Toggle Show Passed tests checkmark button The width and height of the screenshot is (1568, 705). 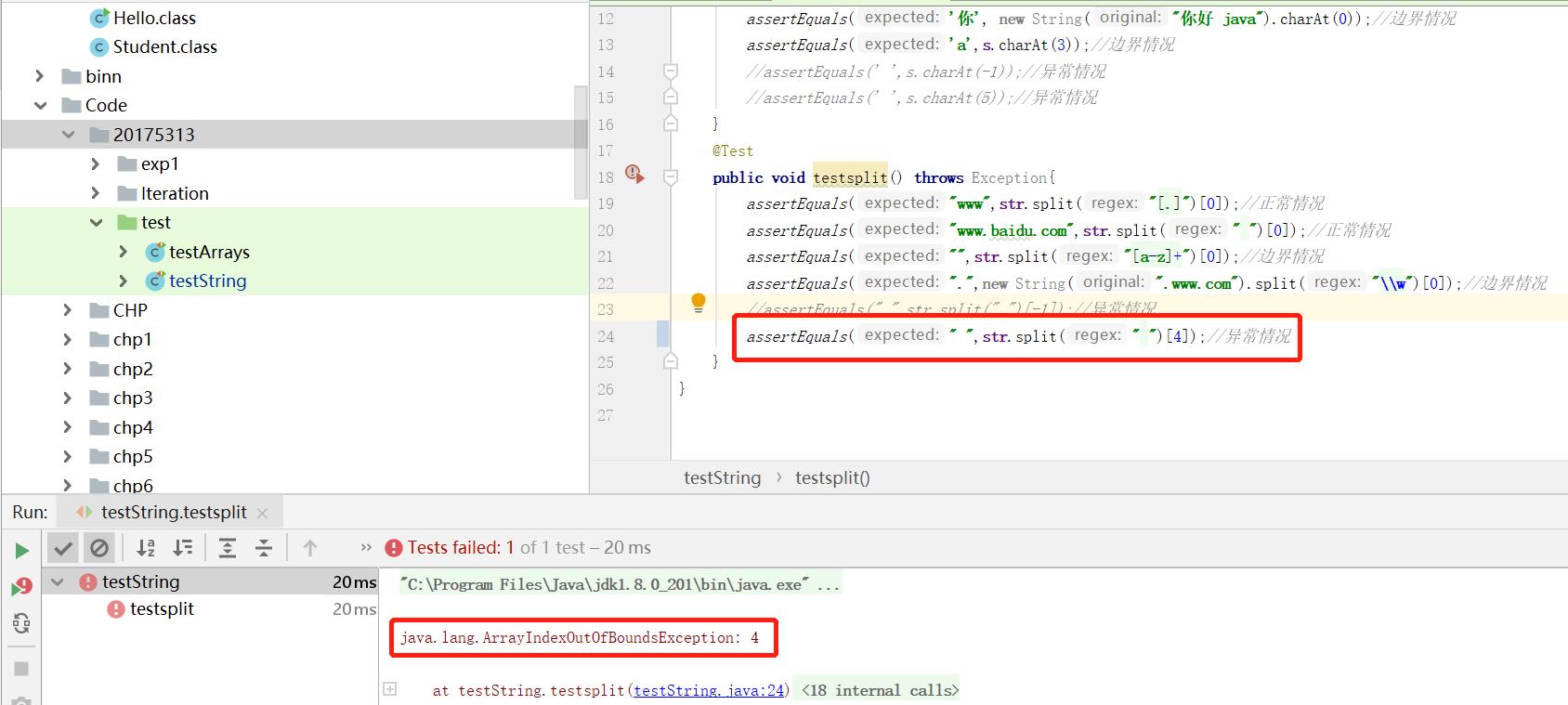point(62,548)
